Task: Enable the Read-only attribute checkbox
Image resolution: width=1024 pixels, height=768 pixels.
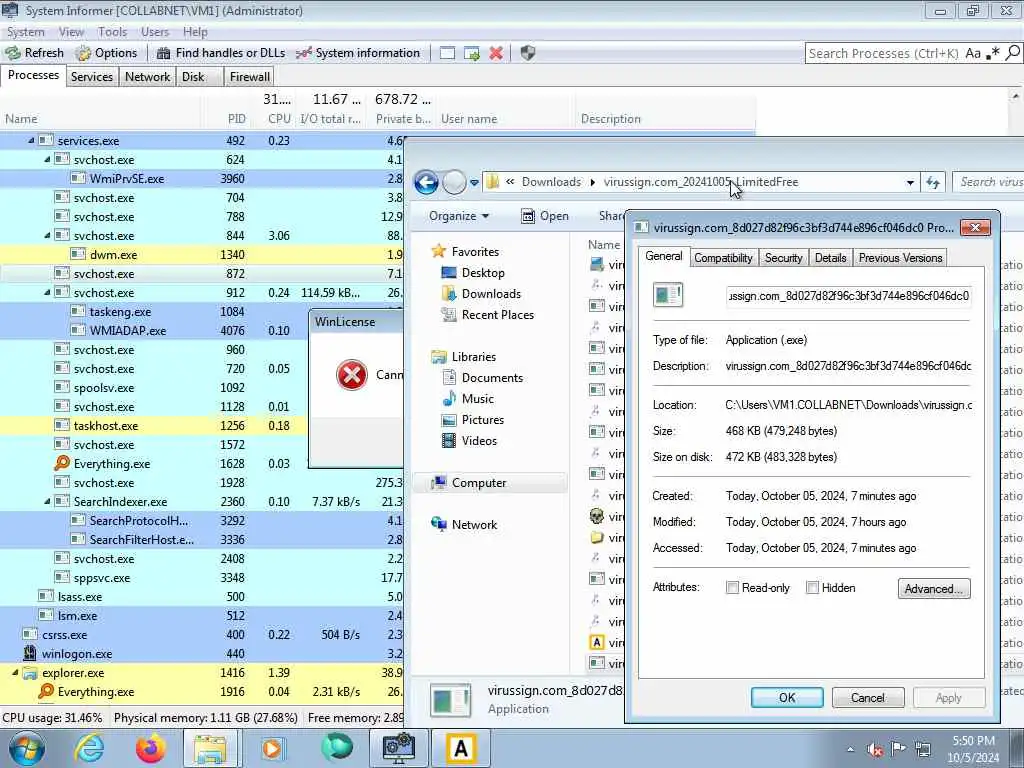Action: point(733,588)
